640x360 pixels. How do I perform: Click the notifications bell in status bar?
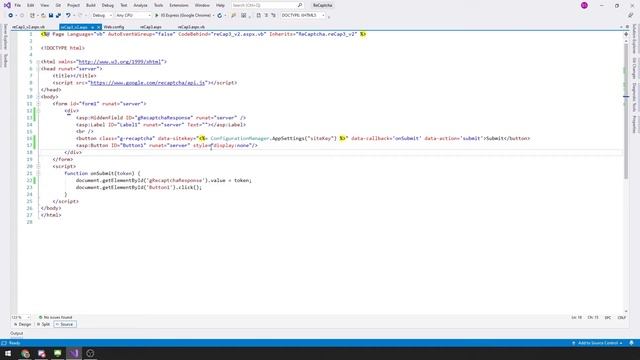pos(631,343)
